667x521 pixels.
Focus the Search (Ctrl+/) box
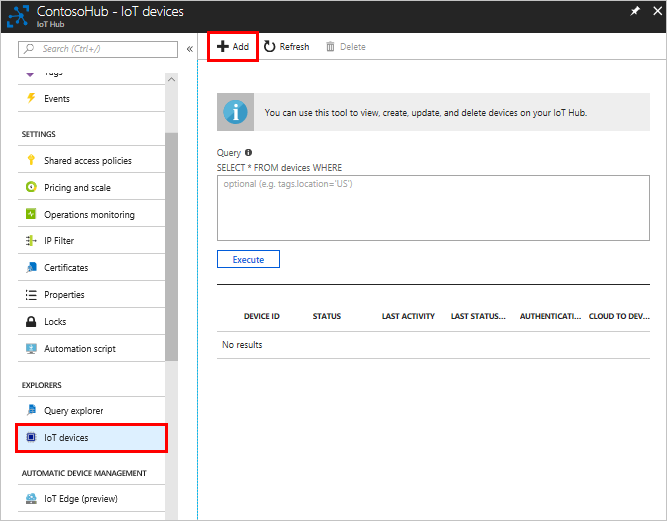point(98,49)
